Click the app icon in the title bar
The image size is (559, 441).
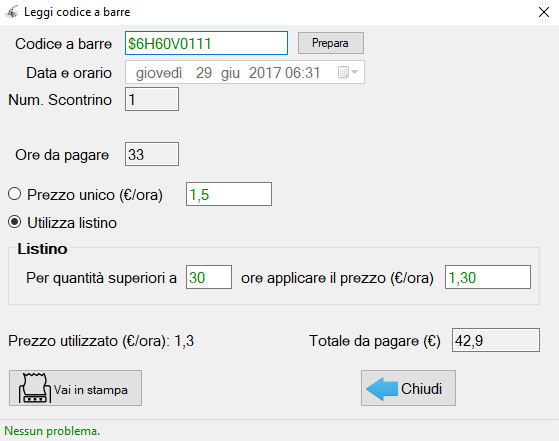coord(11,12)
